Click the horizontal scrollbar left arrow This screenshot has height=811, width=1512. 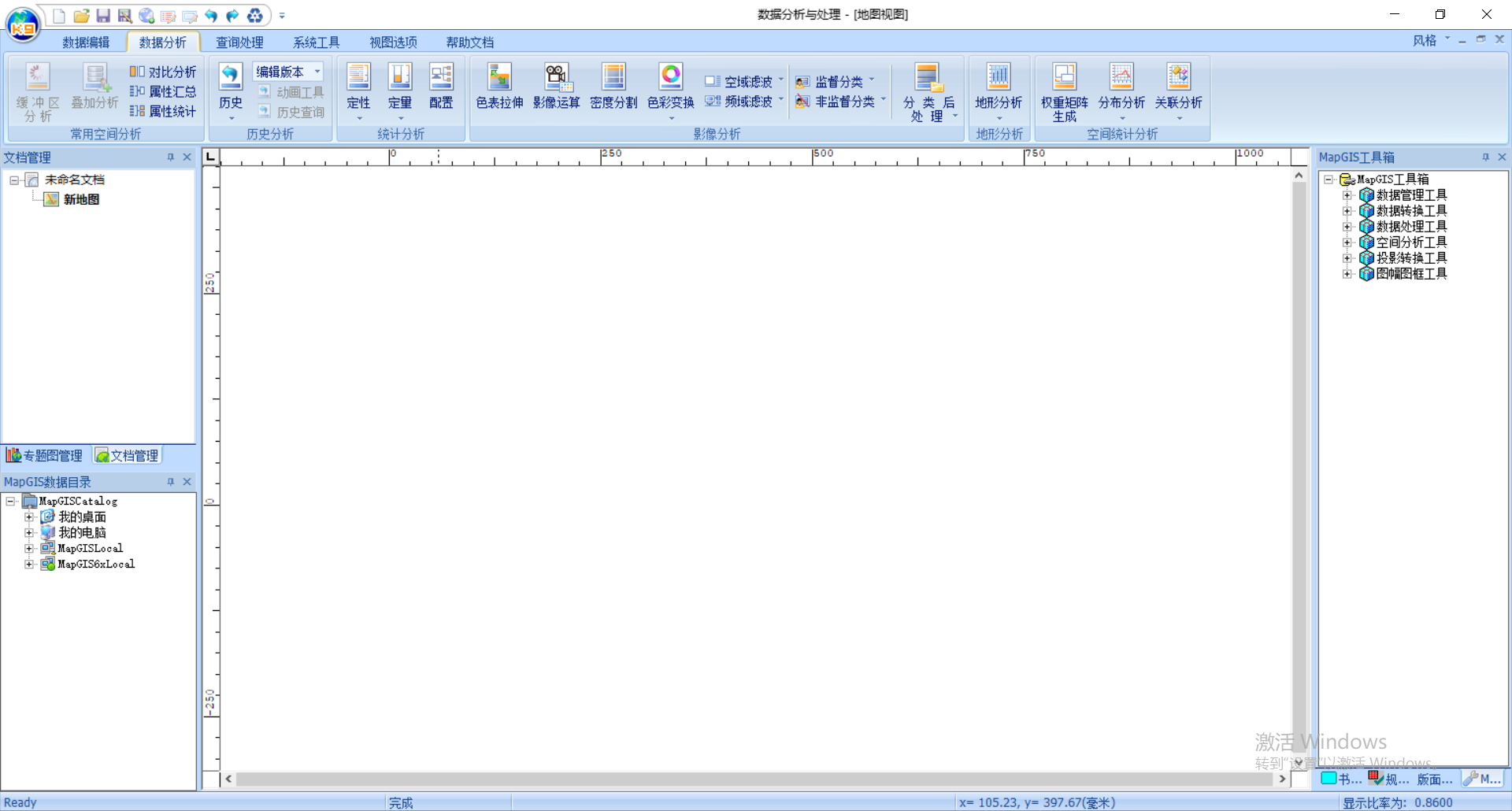coord(228,780)
